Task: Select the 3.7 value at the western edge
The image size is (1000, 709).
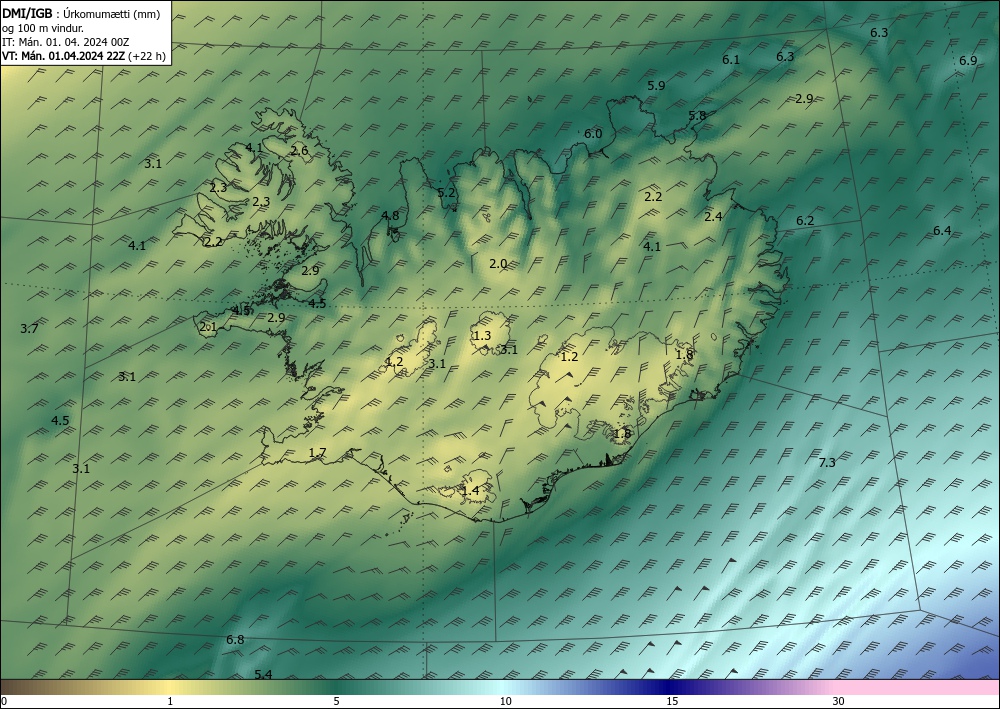Action: 29,329
